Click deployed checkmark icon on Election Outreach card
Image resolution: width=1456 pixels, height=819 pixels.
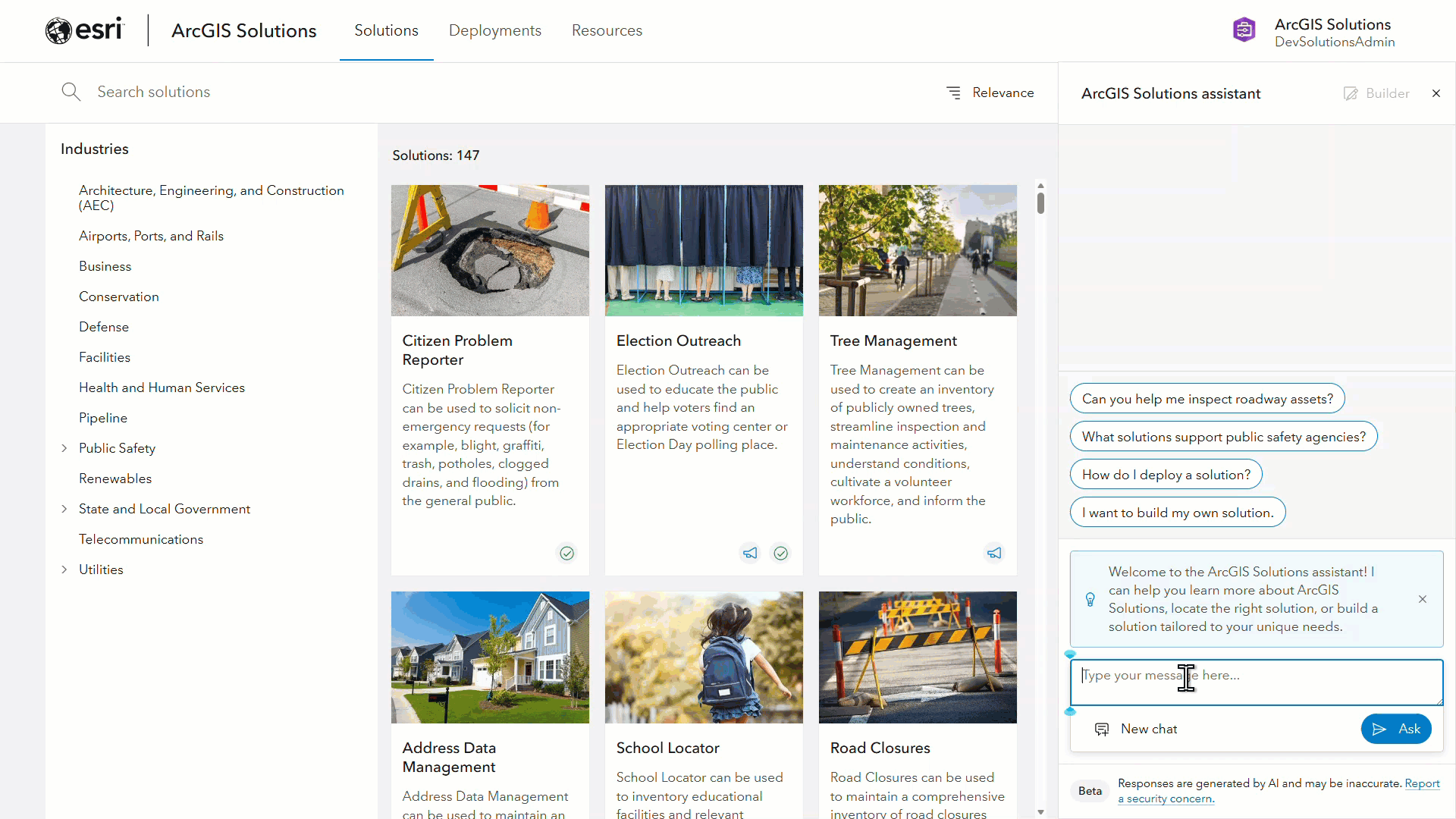780,553
